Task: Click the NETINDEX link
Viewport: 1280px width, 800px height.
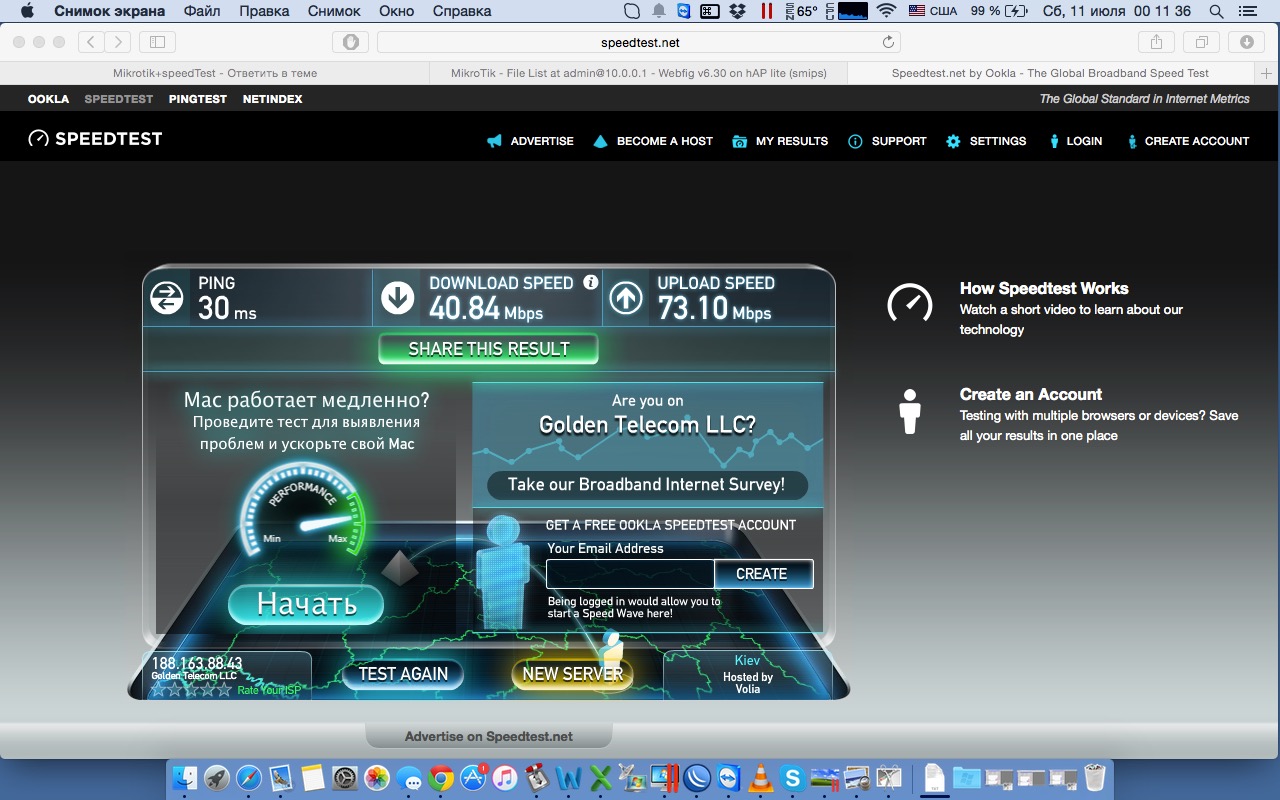Action: [x=272, y=99]
